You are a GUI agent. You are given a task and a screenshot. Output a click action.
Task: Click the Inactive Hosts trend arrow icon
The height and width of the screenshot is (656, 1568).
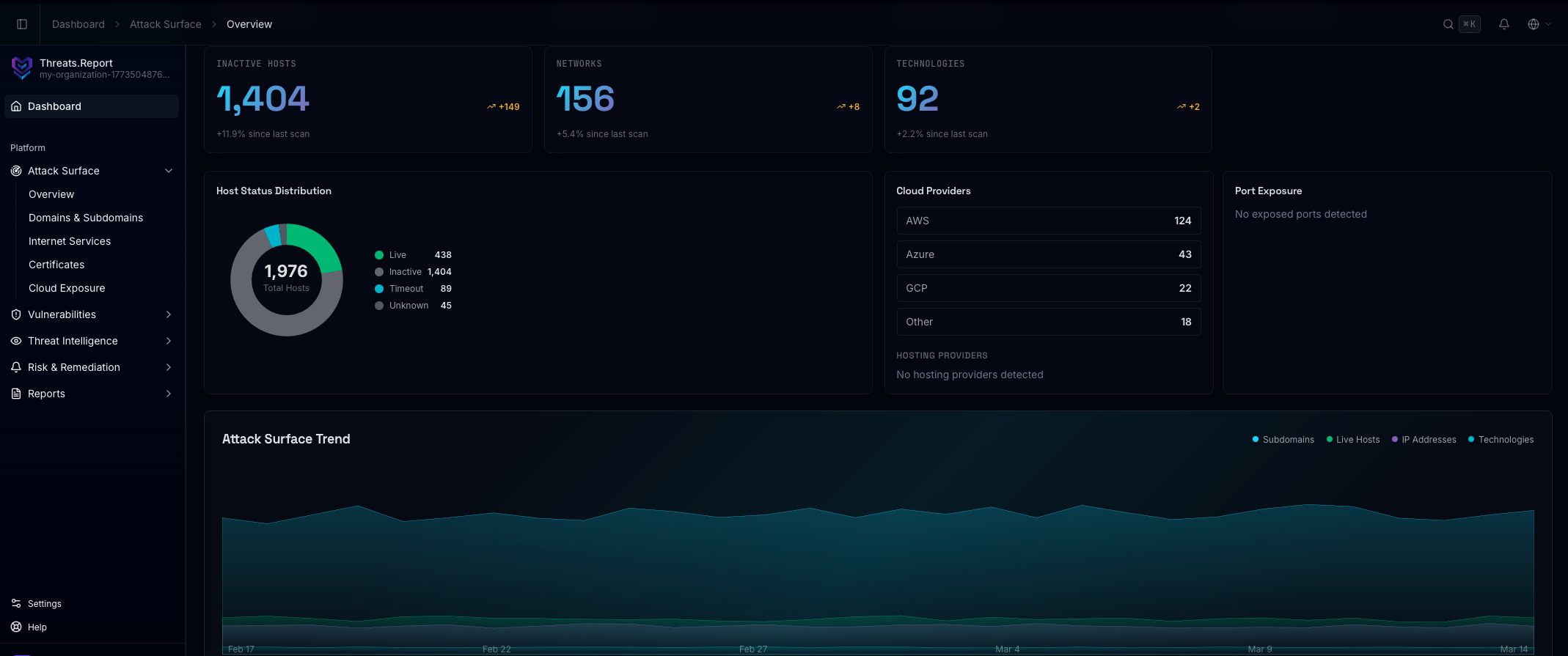[x=491, y=107]
